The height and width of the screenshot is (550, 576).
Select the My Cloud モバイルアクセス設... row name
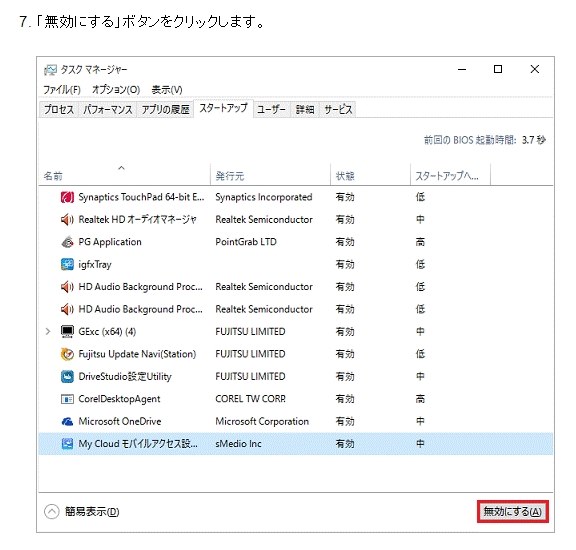coord(138,444)
